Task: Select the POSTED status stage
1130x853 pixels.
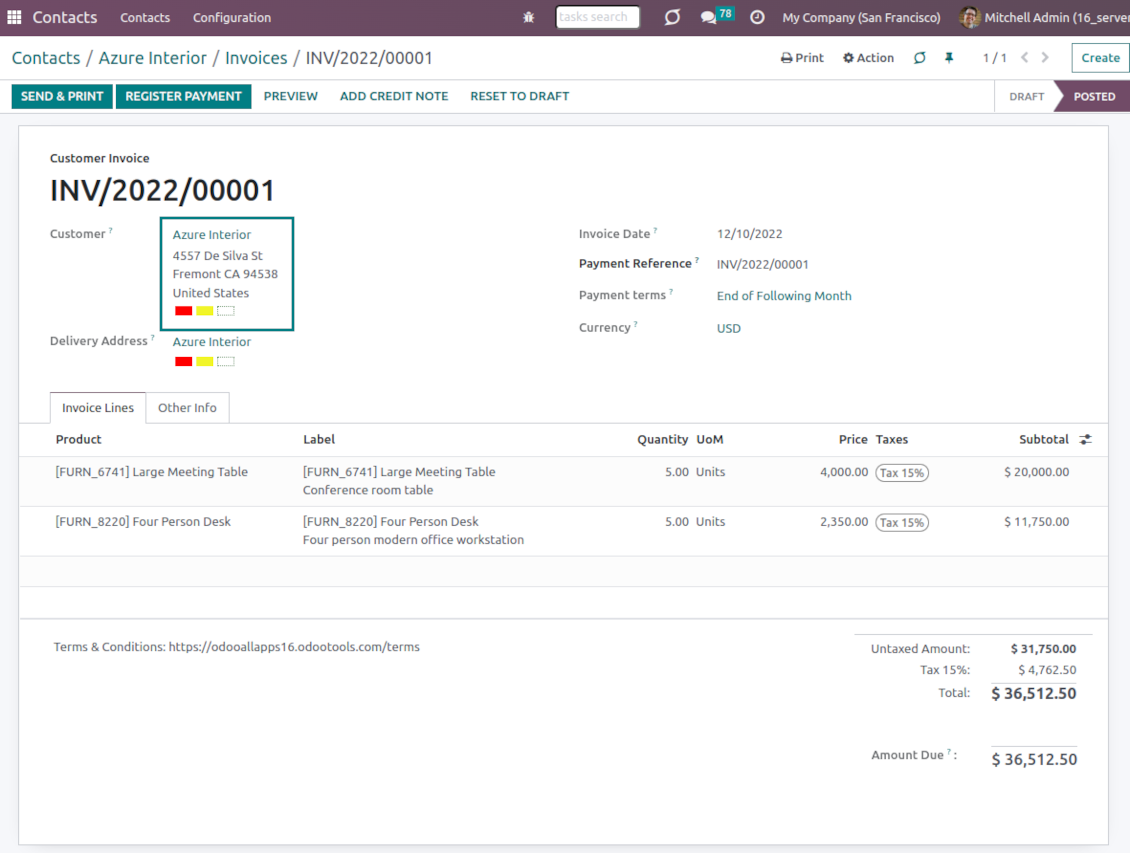Action: click(1094, 97)
